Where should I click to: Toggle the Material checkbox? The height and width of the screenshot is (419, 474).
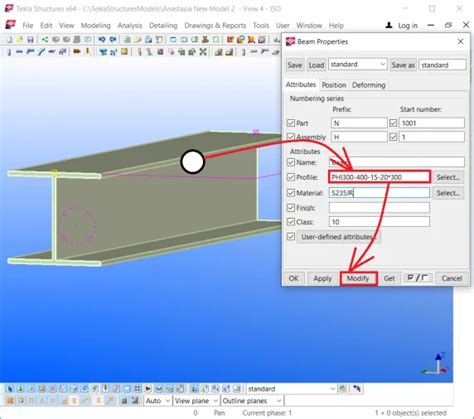[291, 193]
